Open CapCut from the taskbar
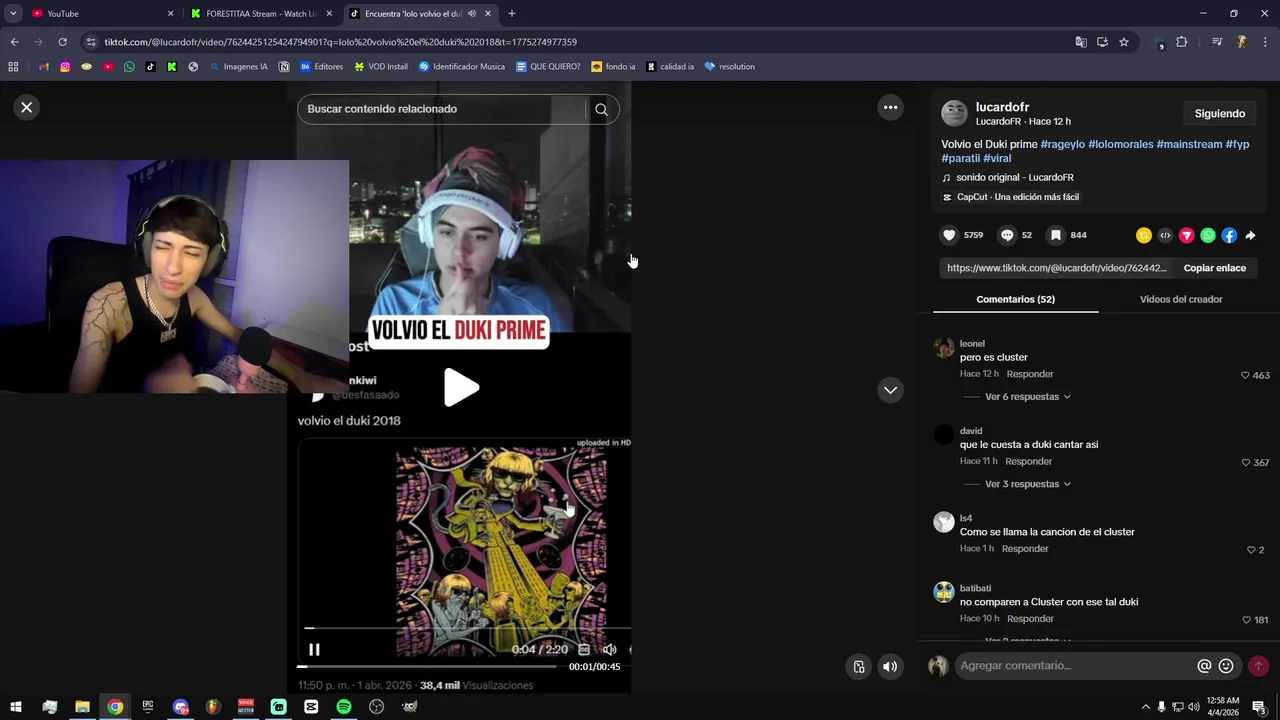1280x720 pixels. point(311,707)
